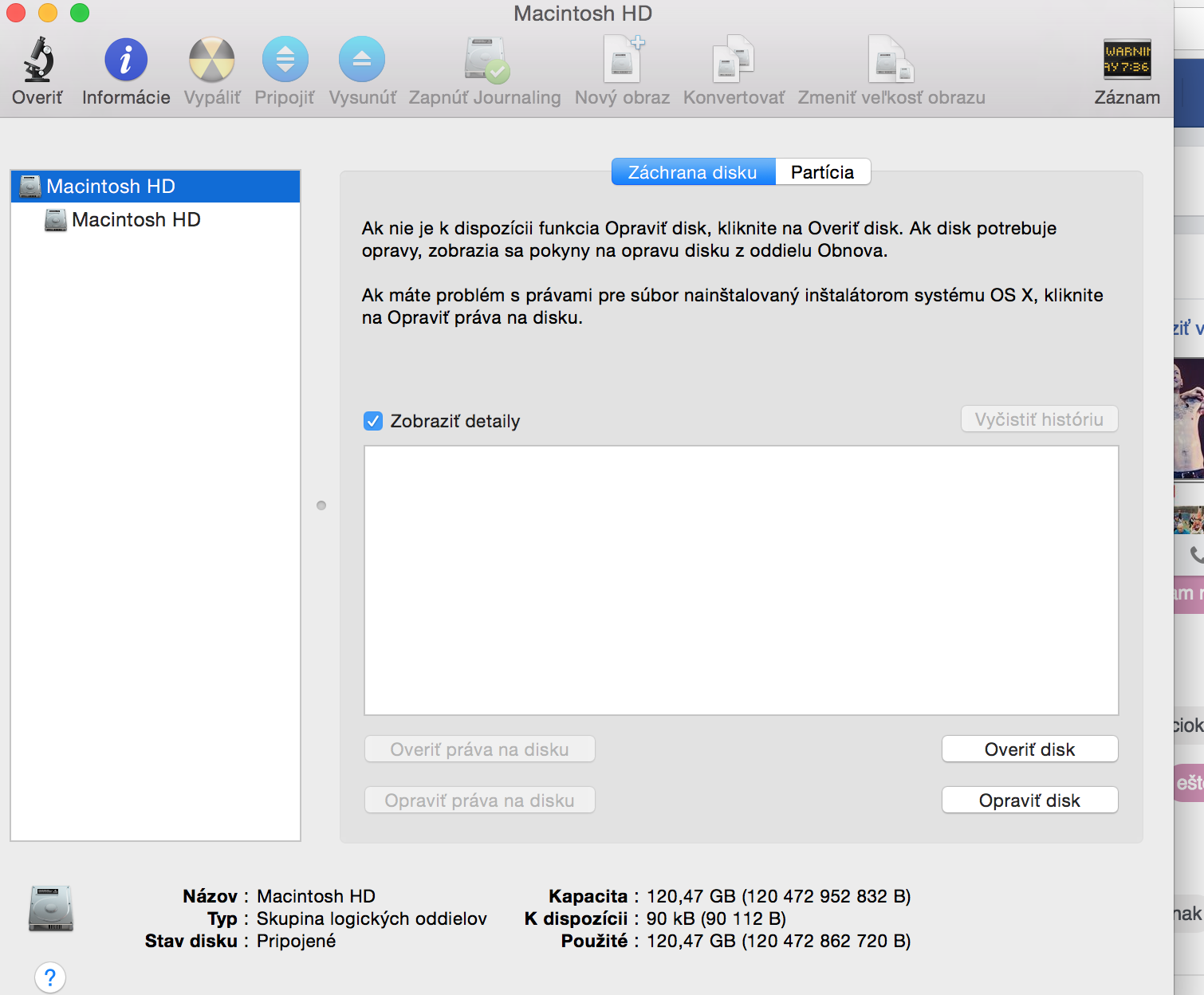
Task: Click the paragraph starting 'Ak máte problém s právami'
Action: coord(733,306)
